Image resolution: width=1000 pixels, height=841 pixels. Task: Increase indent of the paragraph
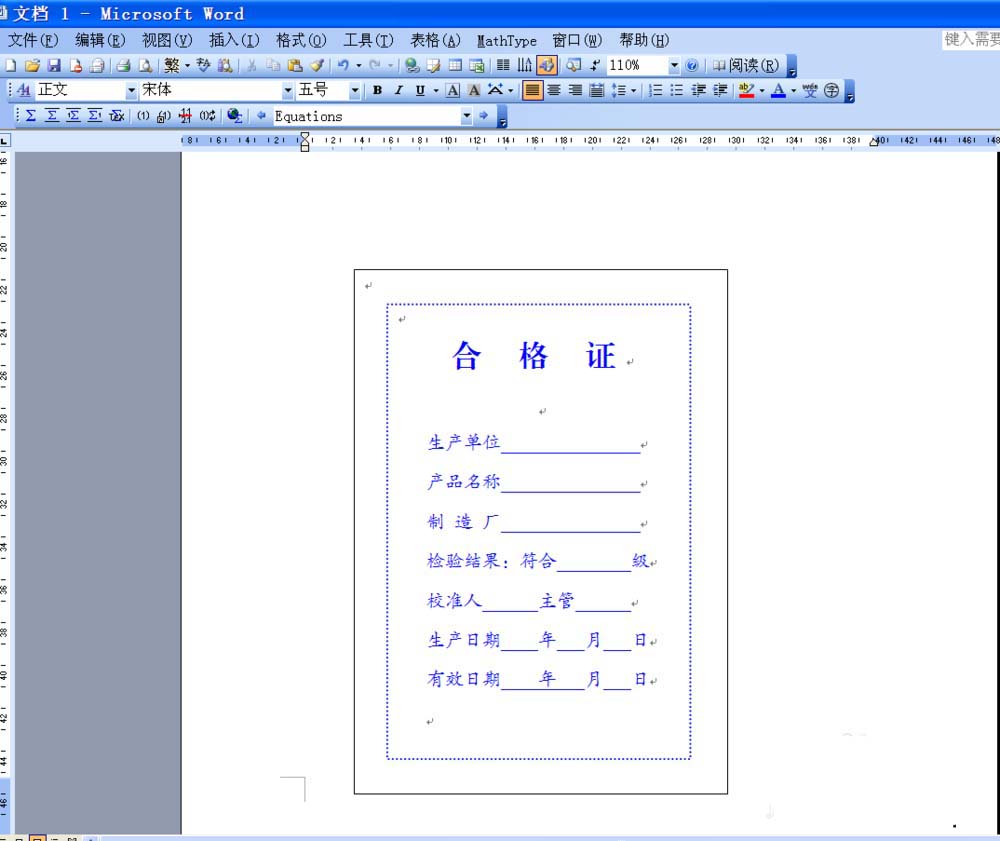coord(720,91)
